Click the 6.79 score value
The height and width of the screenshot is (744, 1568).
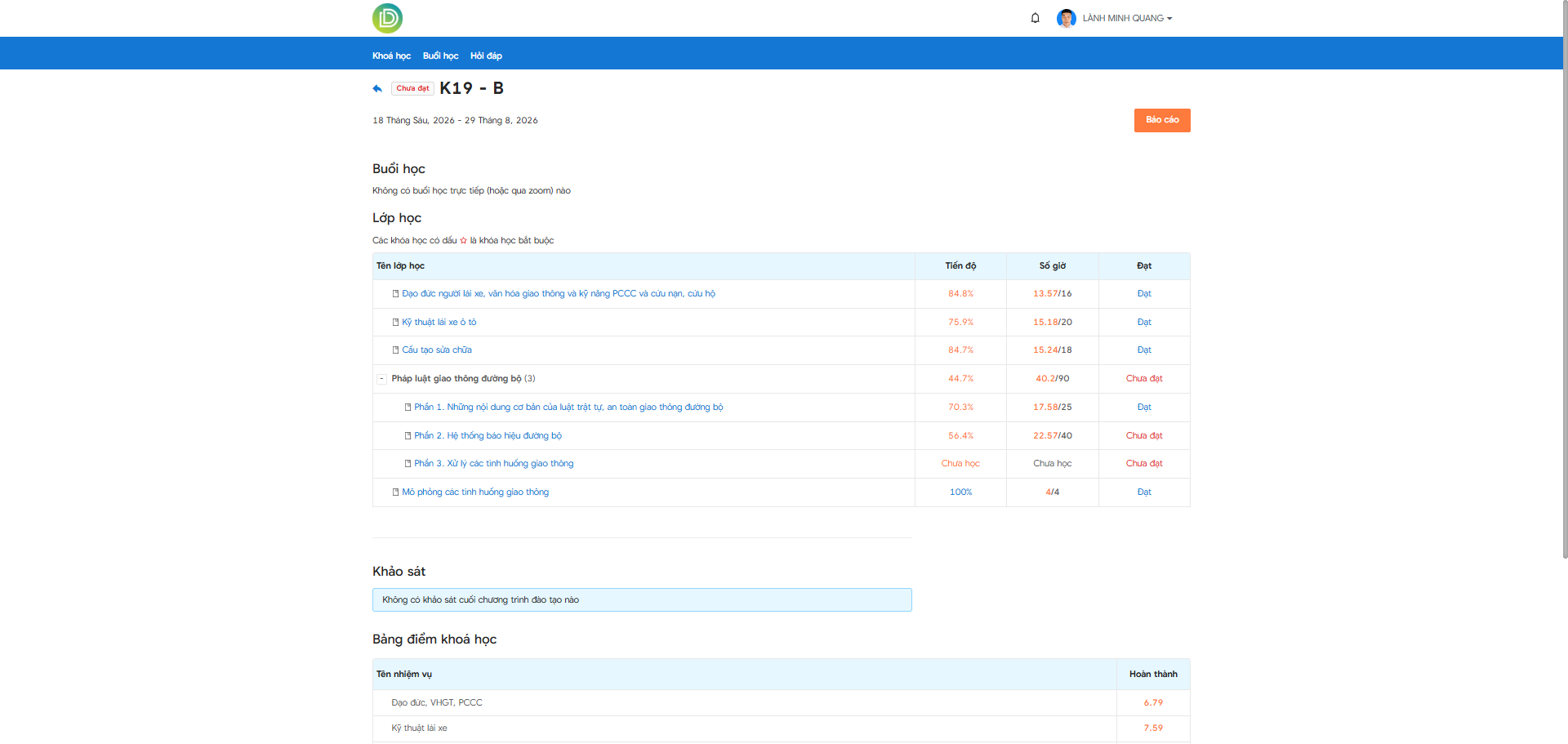coord(1153,703)
